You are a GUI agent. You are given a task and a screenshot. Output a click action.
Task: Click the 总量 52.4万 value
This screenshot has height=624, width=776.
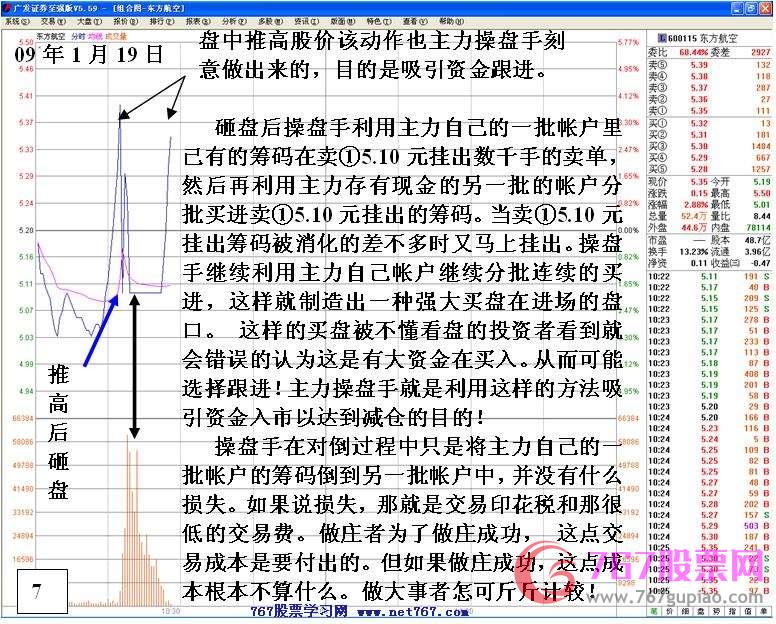(x=695, y=216)
